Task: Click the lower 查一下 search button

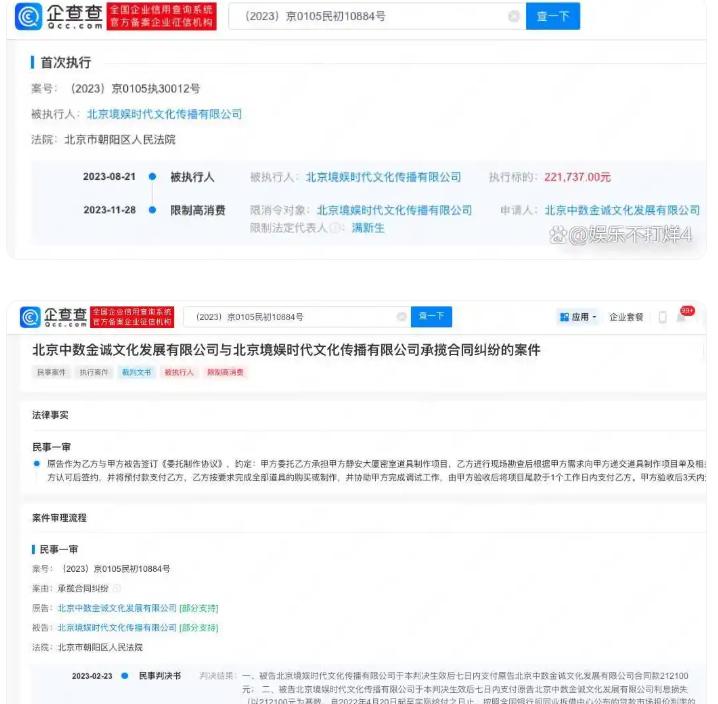Action: [431, 317]
